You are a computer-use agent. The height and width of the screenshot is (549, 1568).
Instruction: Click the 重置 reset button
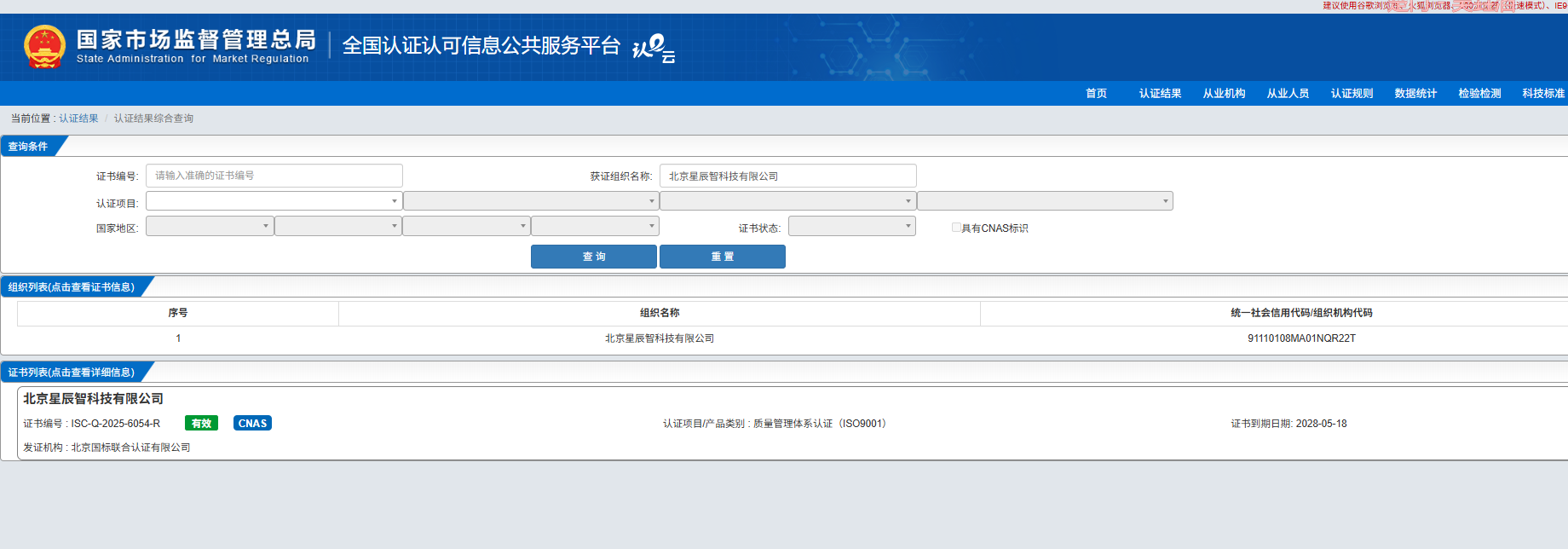click(723, 257)
